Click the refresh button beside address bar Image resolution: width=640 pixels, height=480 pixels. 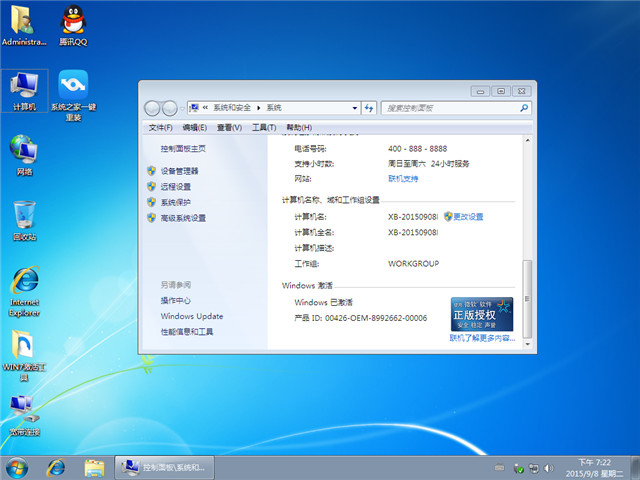(369, 108)
